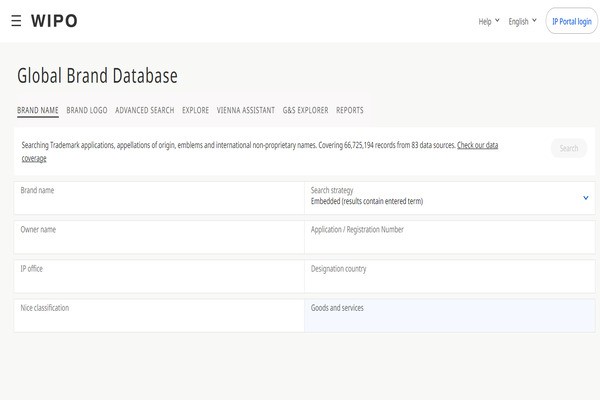Select the Explore tab

click(195, 110)
